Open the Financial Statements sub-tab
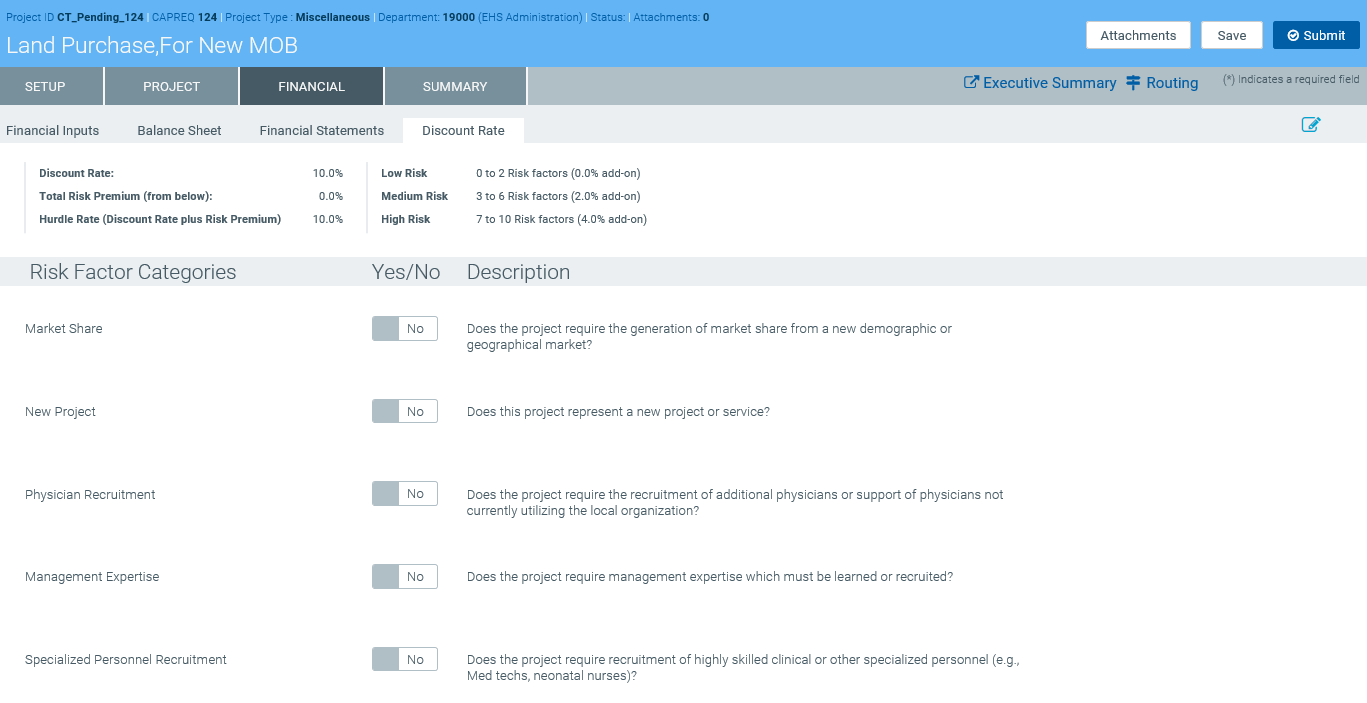The image size is (1367, 703). (321, 131)
